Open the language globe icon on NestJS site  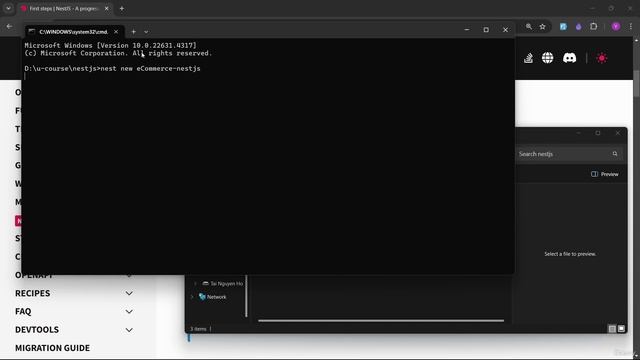[547, 58]
